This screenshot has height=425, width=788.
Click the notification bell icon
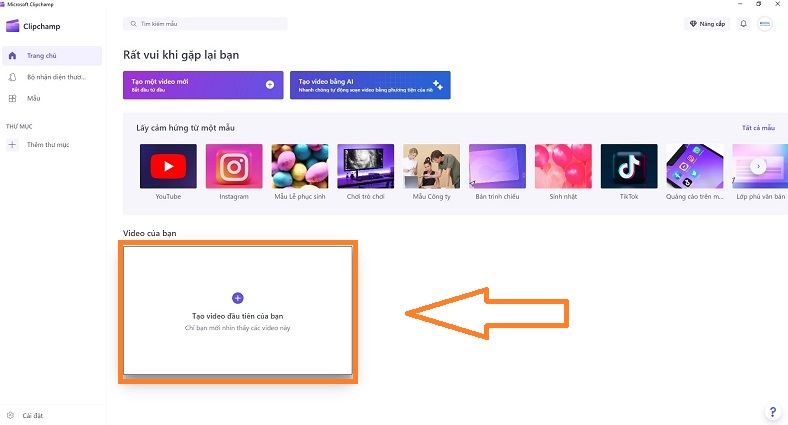point(743,23)
